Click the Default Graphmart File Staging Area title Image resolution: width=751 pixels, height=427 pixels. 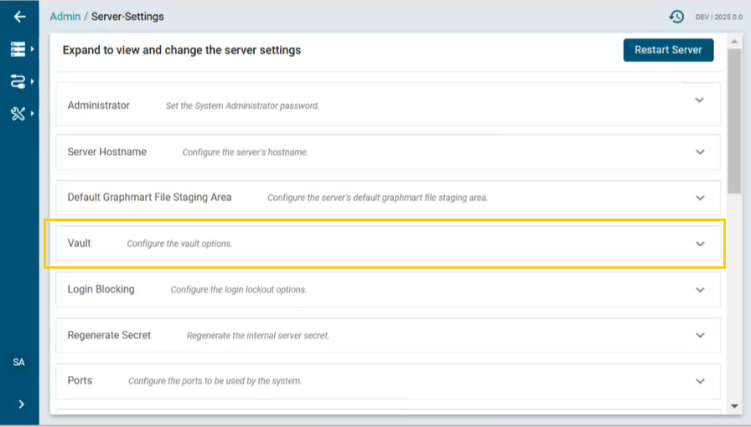(149, 197)
